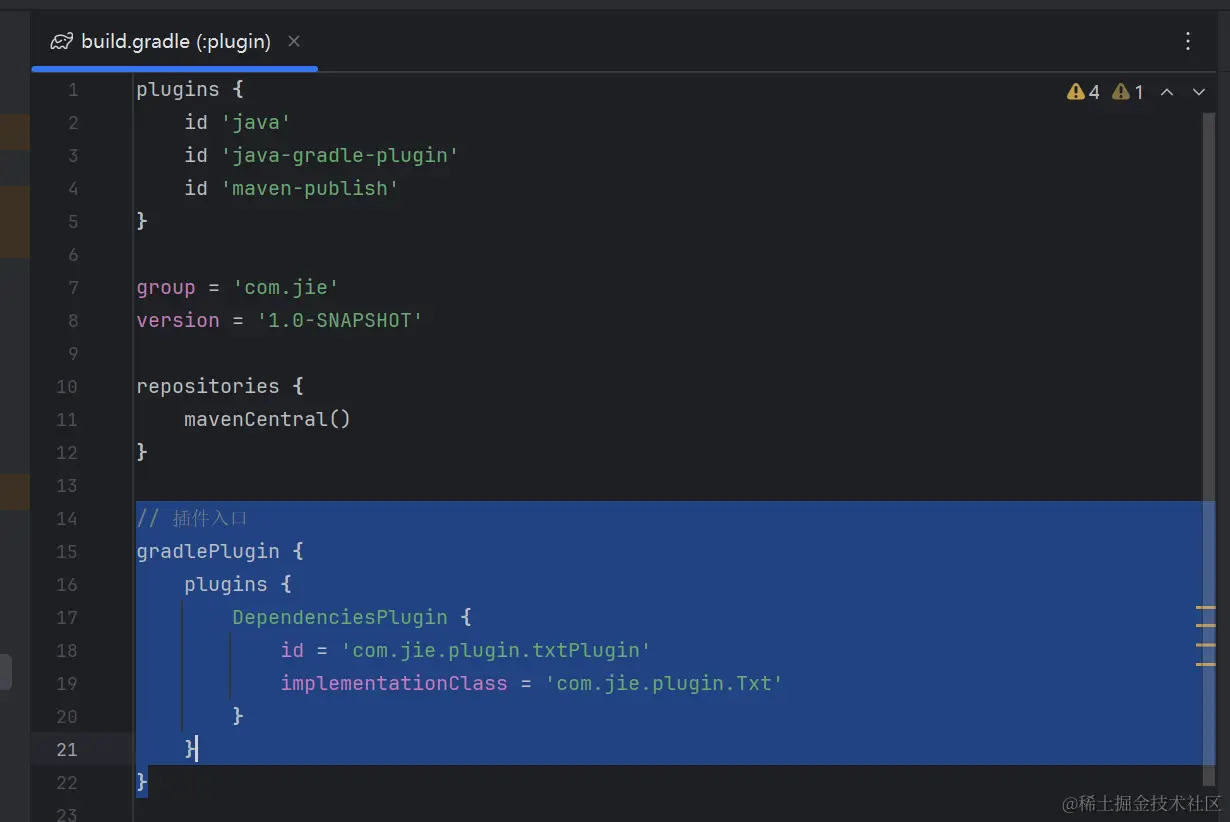The image size is (1230, 822).
Task: Click line number 21 in the gutter
Action: coord(67,750)
